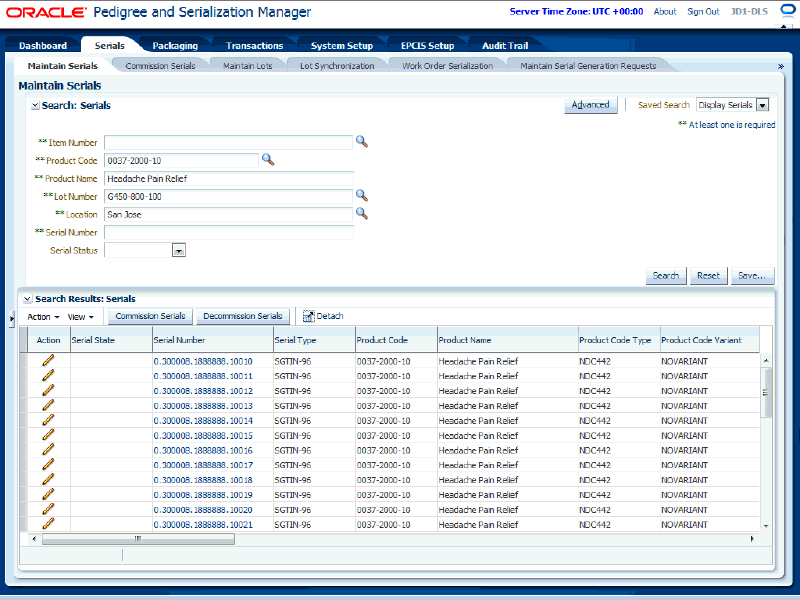The height and width of the screenshot is (600, 800).
Task: Edit serial ending 10016 via pencil icon
Action: (48, 449)
